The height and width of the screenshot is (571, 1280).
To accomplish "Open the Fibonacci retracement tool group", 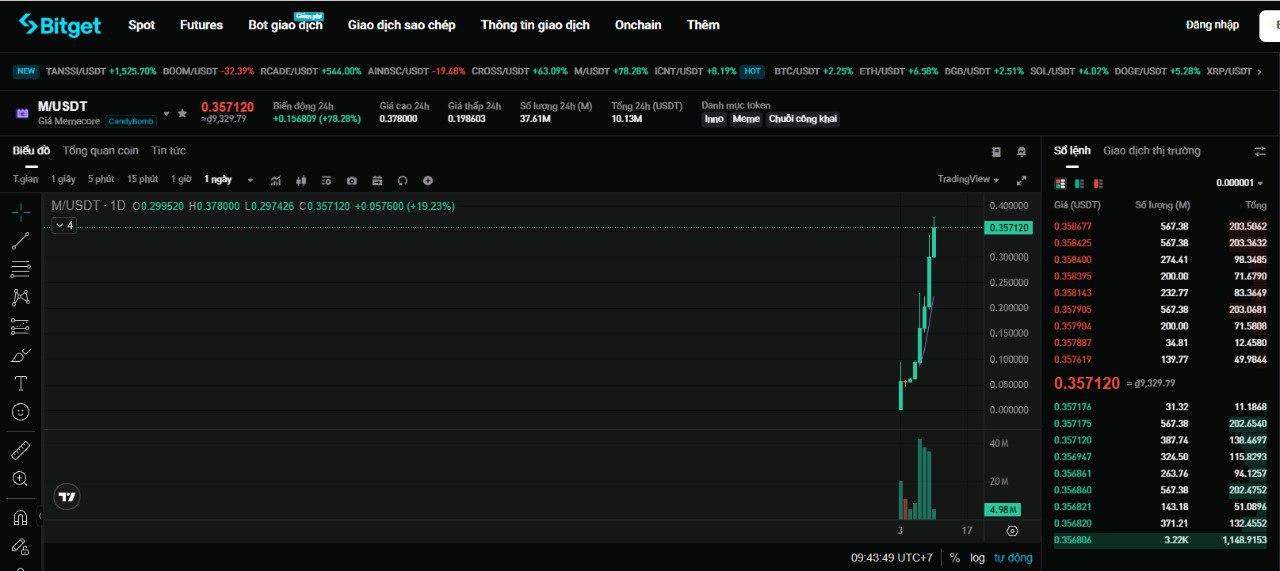I will tap(20, 269).
